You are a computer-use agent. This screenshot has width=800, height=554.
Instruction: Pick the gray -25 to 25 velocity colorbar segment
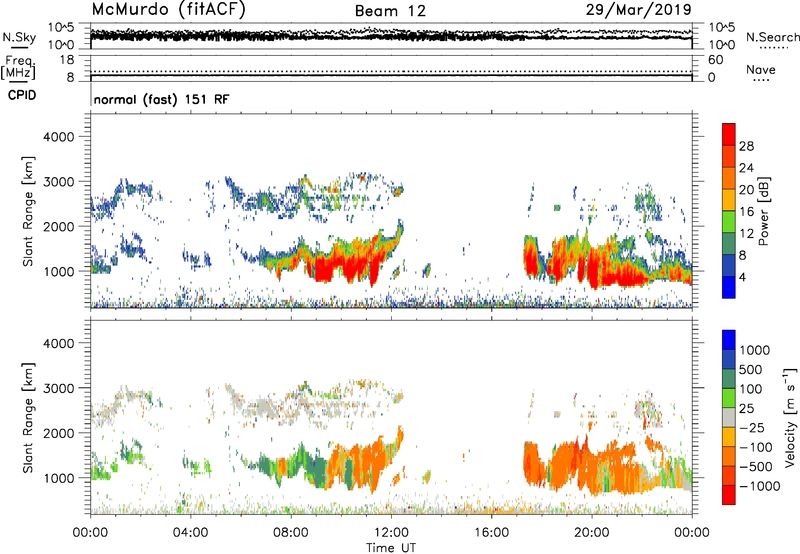click(x=729, y=418)
